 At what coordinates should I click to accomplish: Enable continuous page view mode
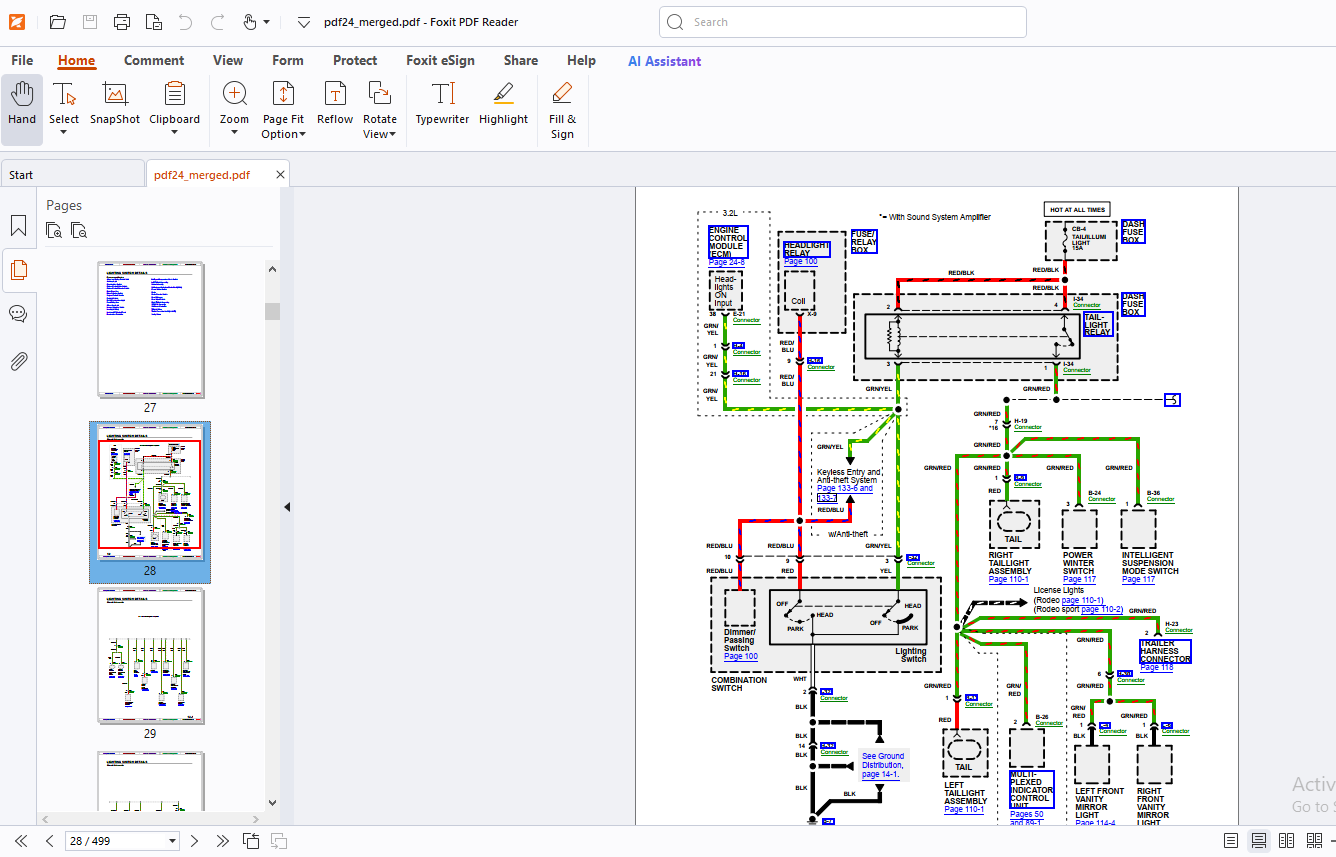(1259, 841)
